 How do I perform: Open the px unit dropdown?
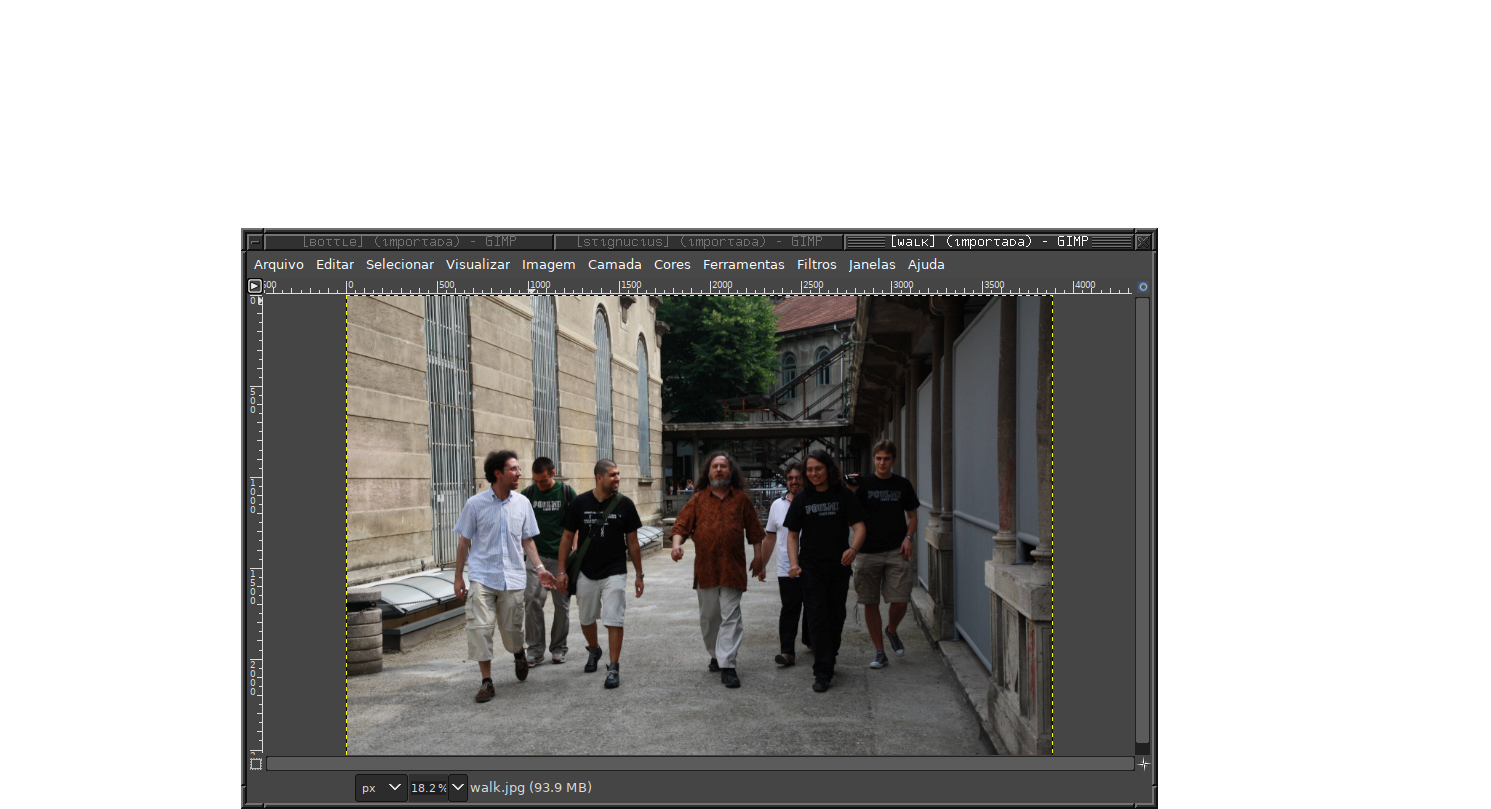[x=381, y=788]
